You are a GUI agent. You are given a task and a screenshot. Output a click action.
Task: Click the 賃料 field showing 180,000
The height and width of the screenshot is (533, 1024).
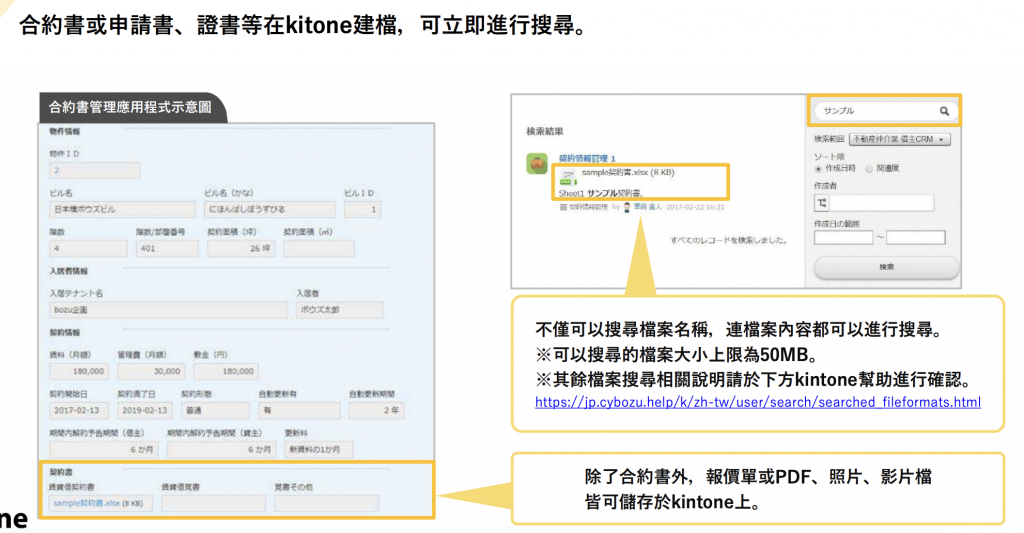coord(79,371)
